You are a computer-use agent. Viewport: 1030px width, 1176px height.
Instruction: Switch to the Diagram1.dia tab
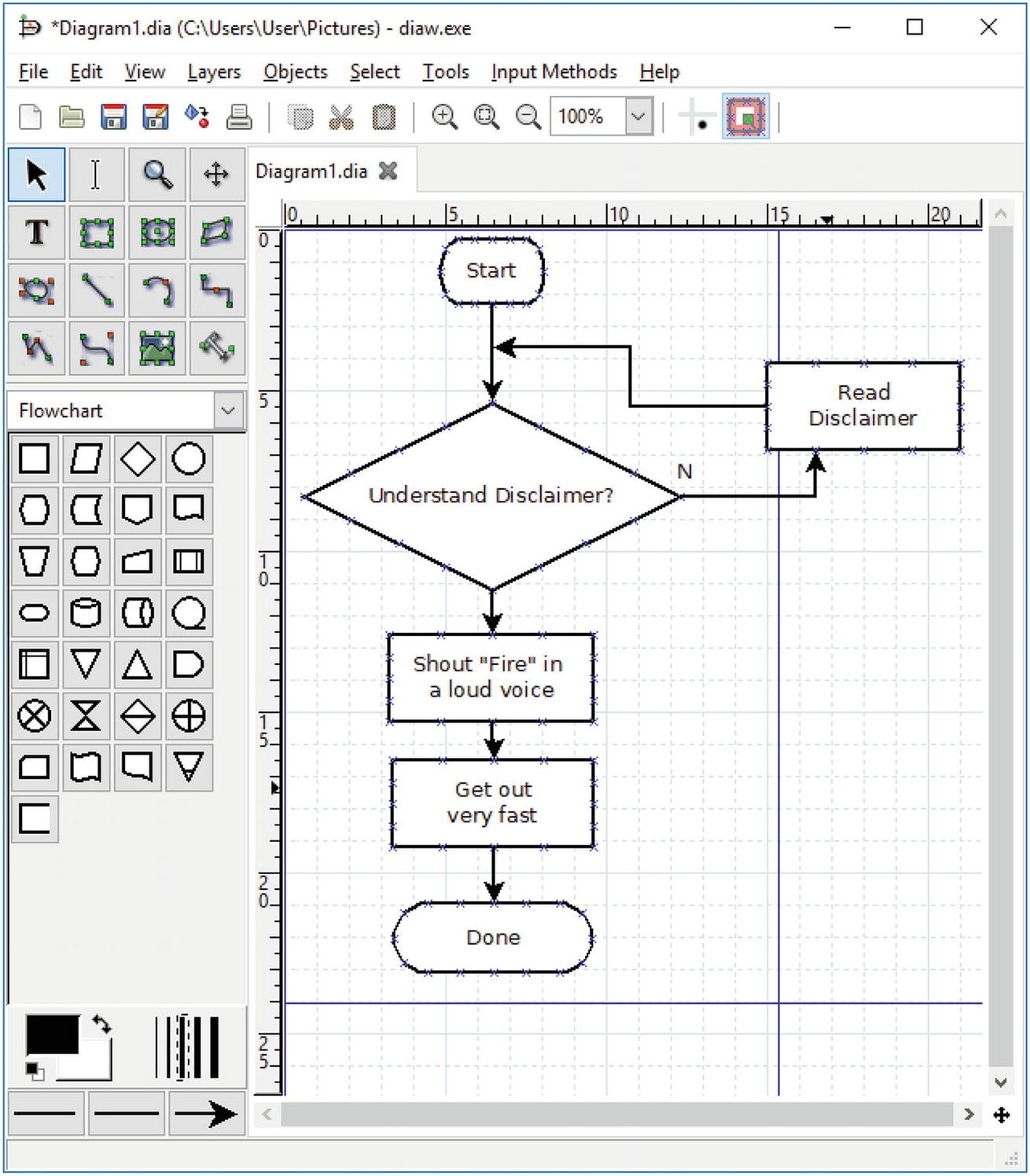[x=311, y=171]
